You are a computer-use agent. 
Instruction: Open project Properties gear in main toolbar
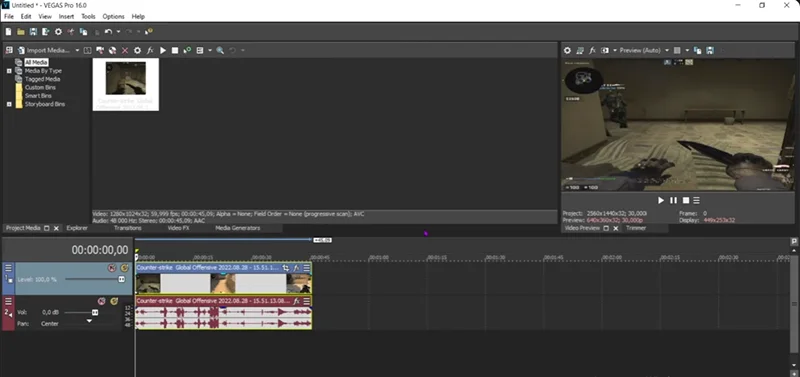[58, 32]
